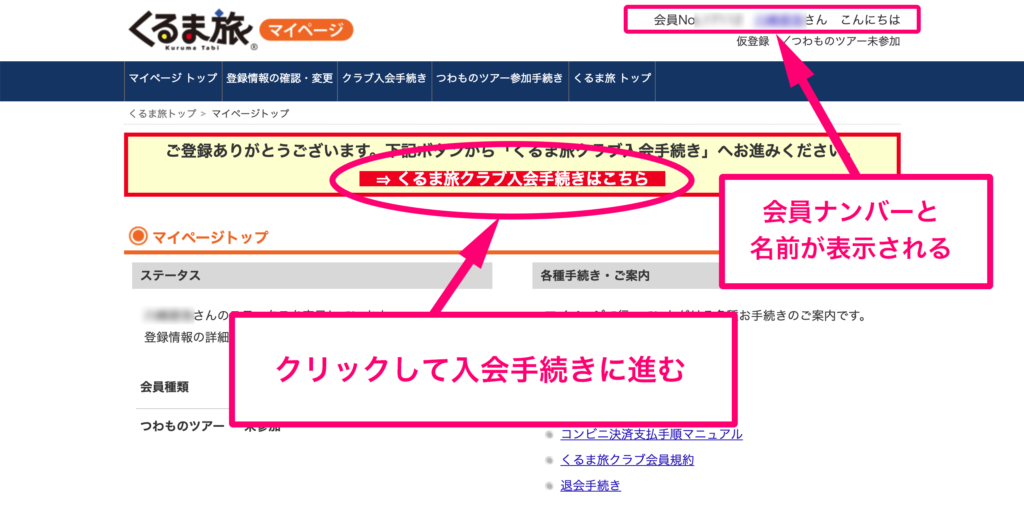Screen dimensions: 1024x508
Task: Open マイページ トップ in navigation bar
Action: [x=172, y=79]
